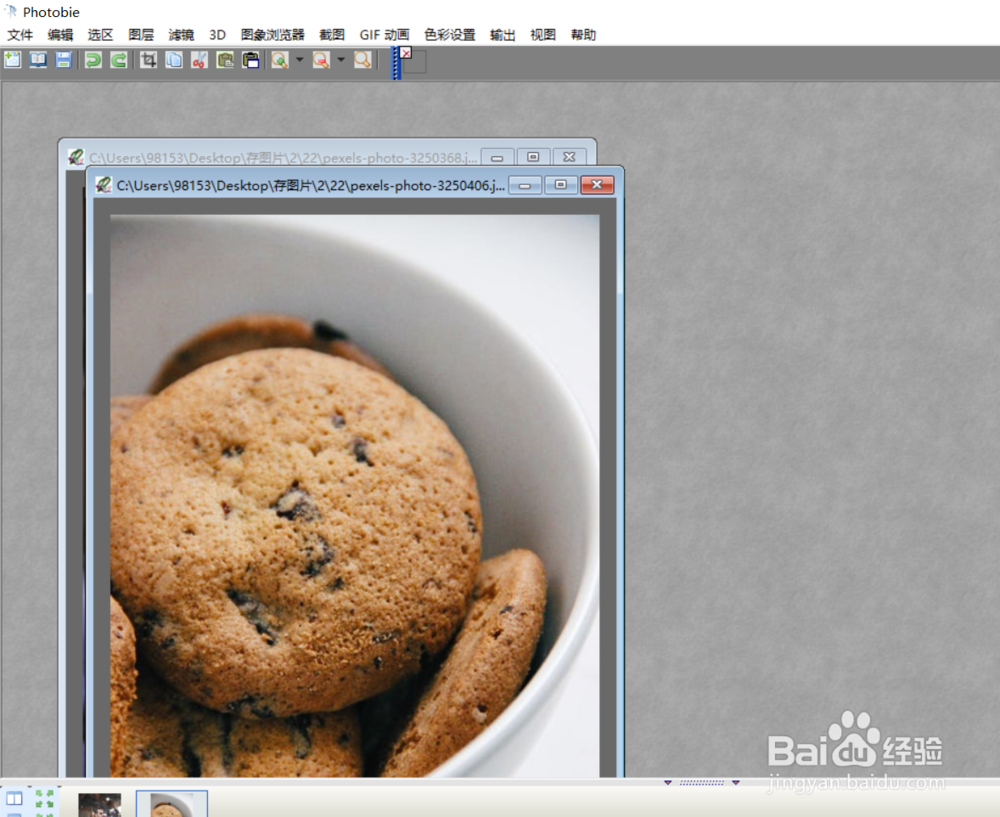This screenshot has width=1000, height=817.
Task: Open the 文件 menu
Action: tap(20, 34)
